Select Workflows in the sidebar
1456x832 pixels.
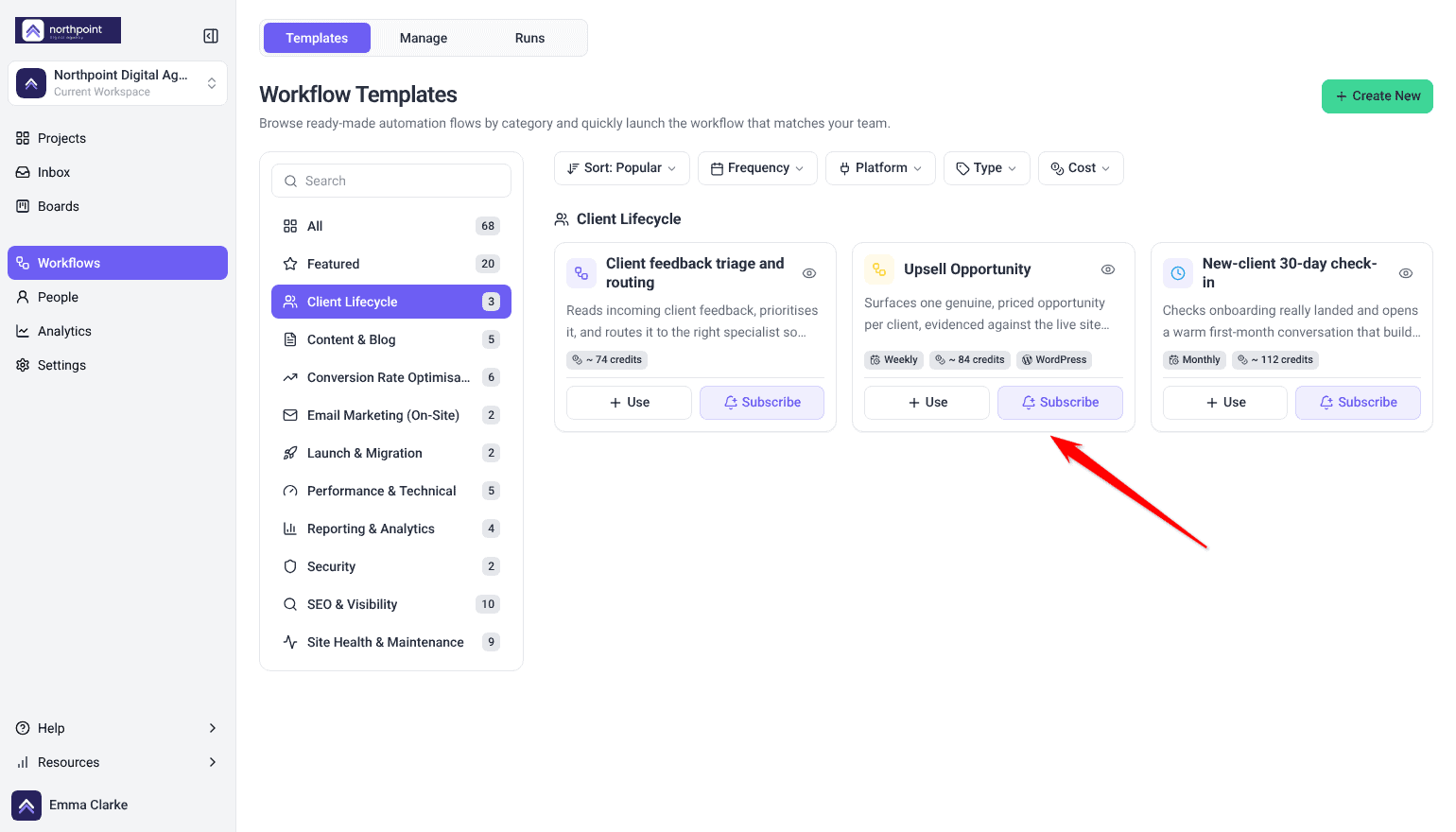117,263
